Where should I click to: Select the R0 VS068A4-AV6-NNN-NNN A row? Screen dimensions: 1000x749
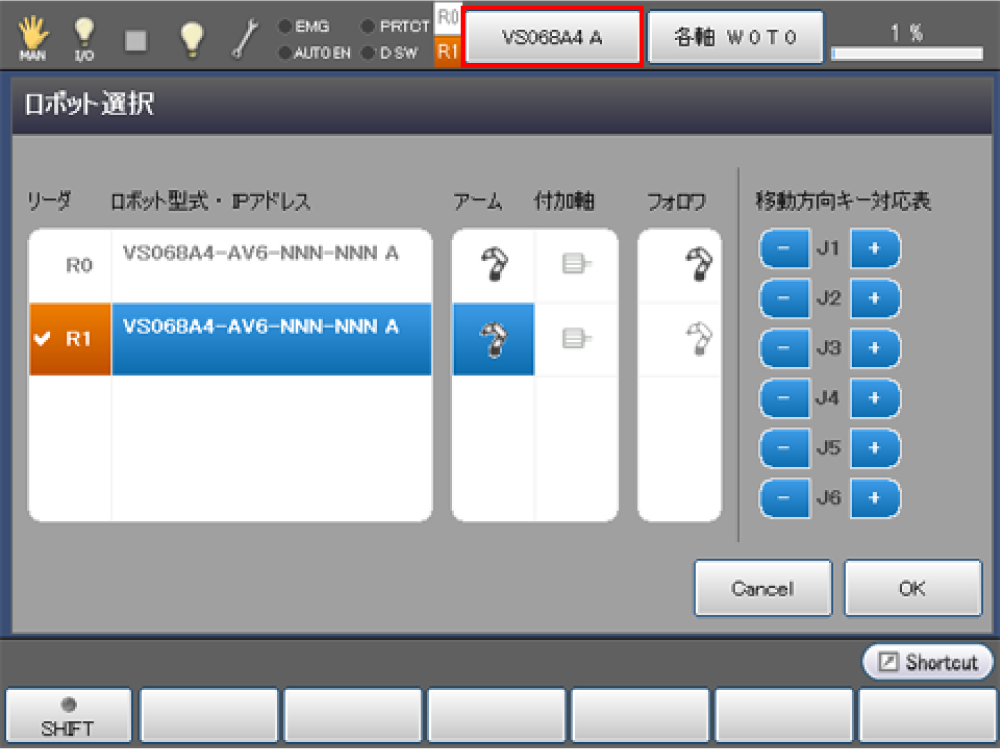(x=271, y=266)
